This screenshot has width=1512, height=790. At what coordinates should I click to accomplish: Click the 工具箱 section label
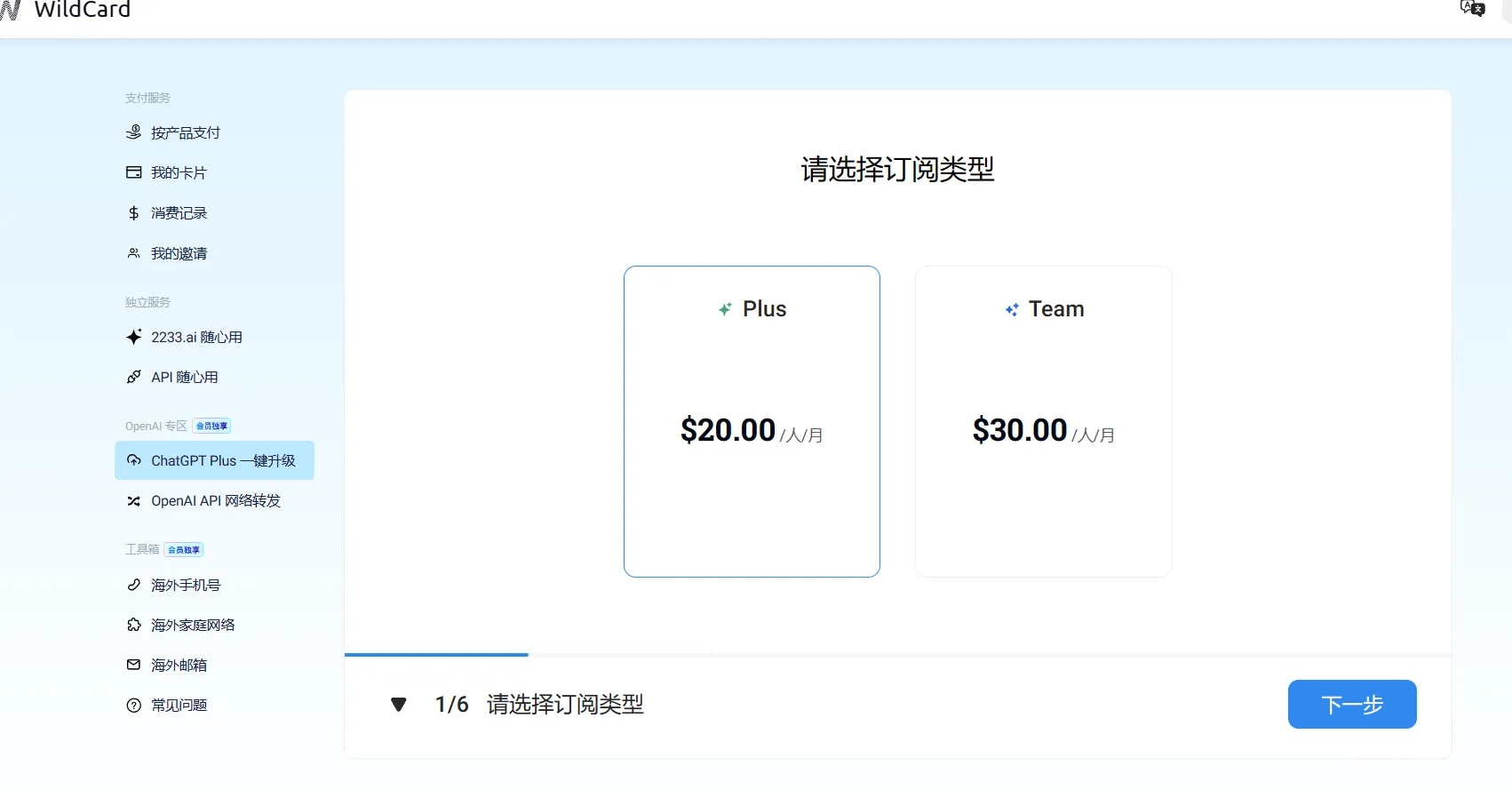click(142, 549)
